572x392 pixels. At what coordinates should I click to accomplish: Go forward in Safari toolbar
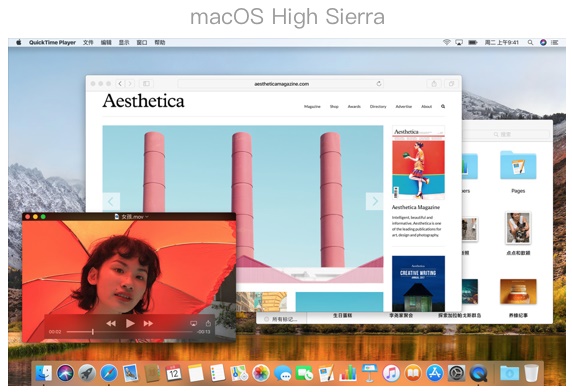pos(130,84)
